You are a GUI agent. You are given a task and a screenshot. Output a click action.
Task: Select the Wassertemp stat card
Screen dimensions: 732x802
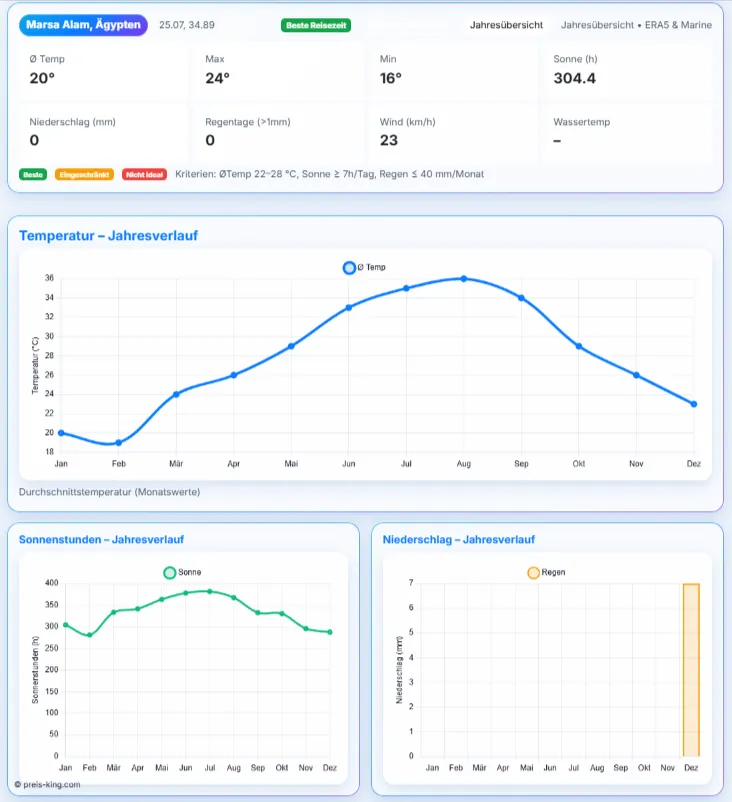[627, 132]
